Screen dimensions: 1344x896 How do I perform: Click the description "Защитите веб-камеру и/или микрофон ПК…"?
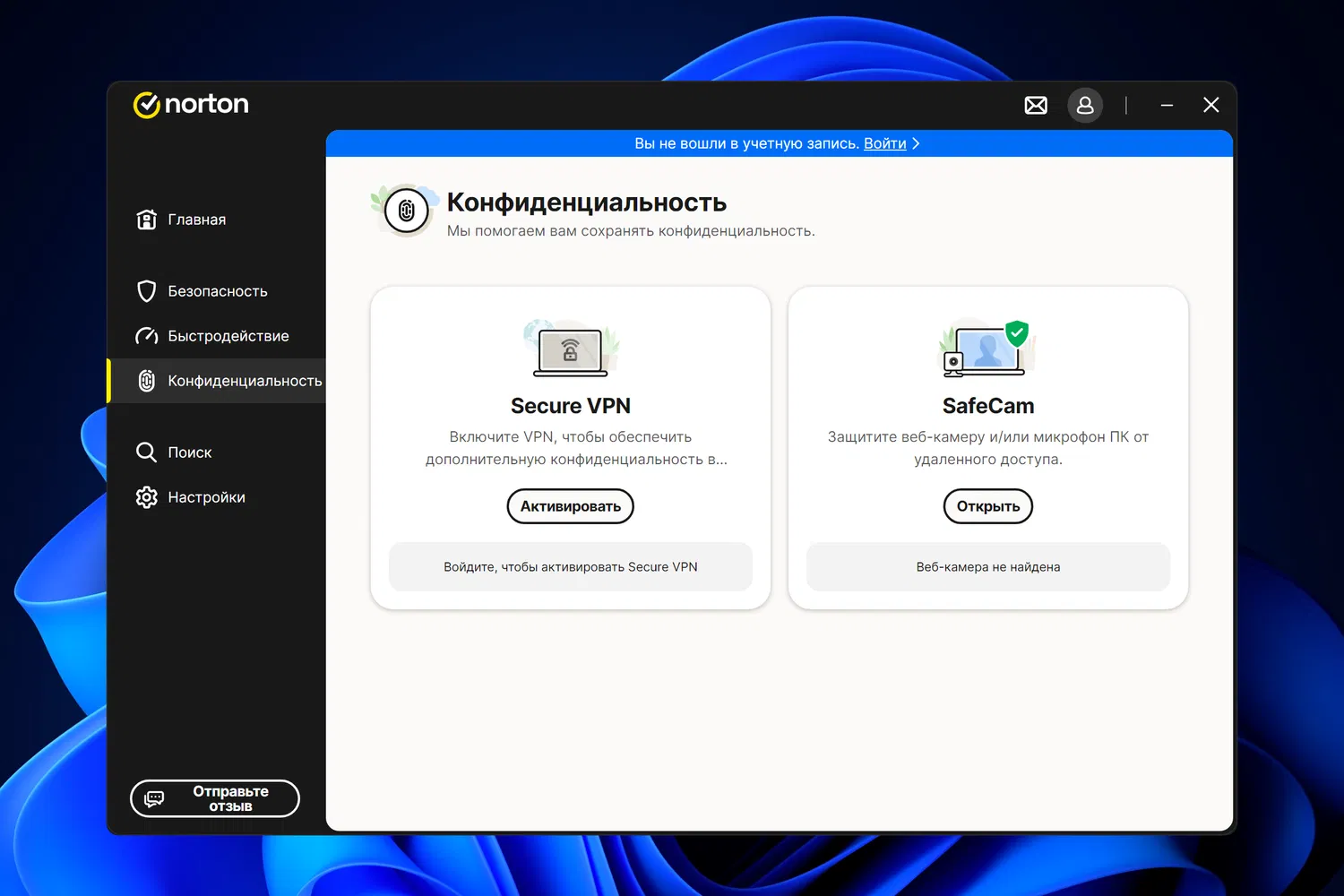pyautogui.click(x=988, y=448)
